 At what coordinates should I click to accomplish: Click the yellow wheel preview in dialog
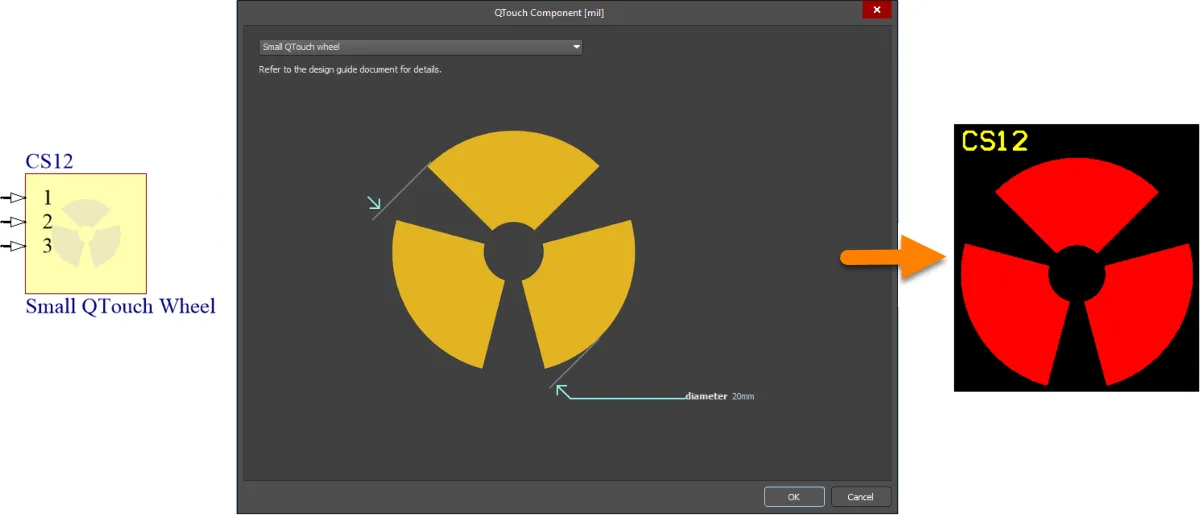513,250
